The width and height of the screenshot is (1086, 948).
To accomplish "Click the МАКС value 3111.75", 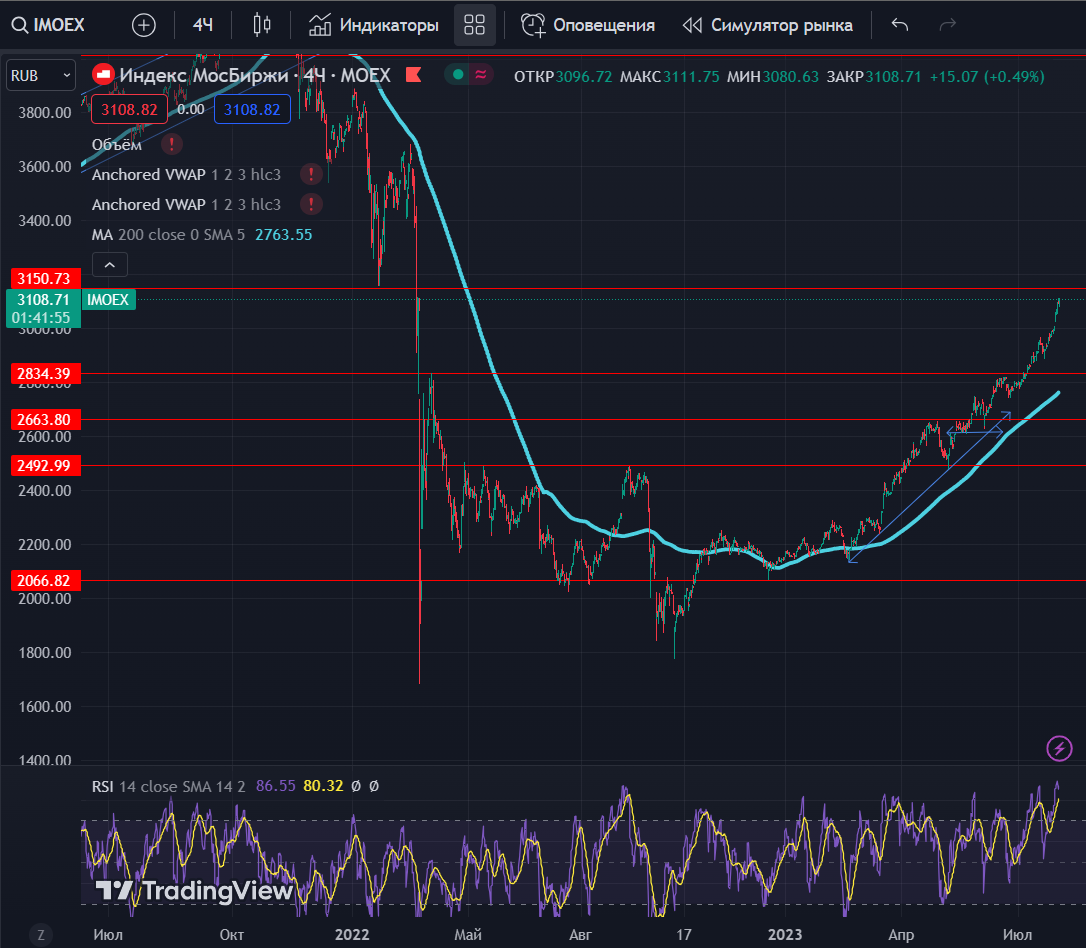I will point(691,76).
